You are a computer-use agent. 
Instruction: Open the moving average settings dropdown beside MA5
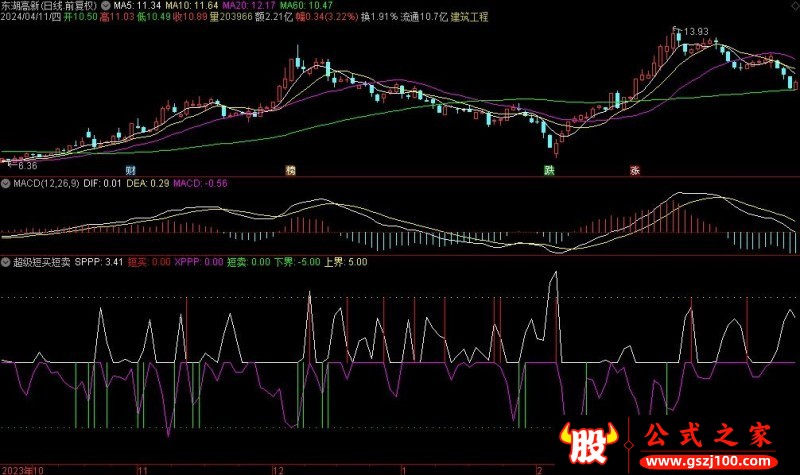(106, 6)
